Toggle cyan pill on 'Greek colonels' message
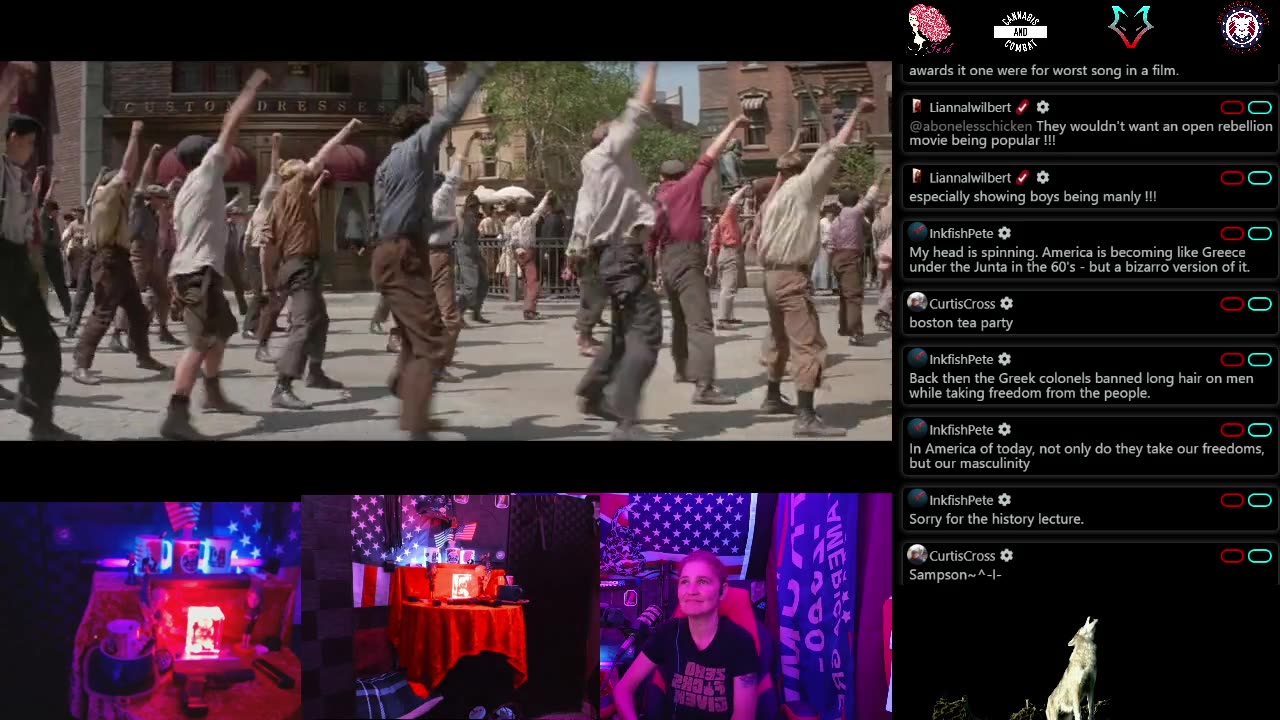The width and height of the screenshot is (1280, 720). (1260, 360)
